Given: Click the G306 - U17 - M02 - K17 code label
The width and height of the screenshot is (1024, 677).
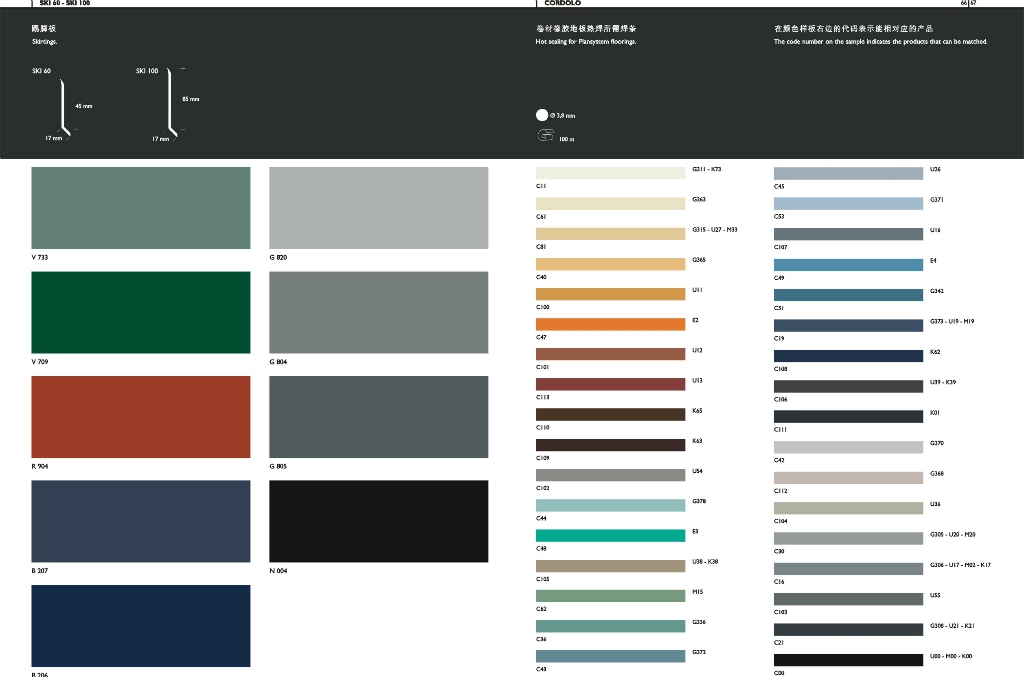Looking at the screenshot, I should pyautogui.click(x=960, y=565).
